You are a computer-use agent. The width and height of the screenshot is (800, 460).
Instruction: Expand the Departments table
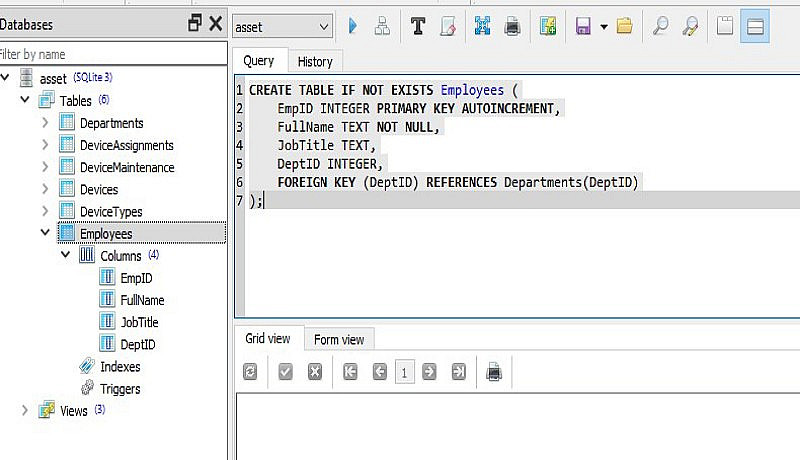[x=45, y=122]
